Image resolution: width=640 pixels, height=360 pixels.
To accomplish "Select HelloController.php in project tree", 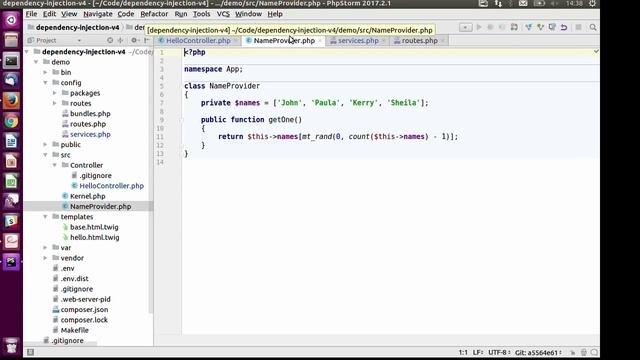I will 111,186.
